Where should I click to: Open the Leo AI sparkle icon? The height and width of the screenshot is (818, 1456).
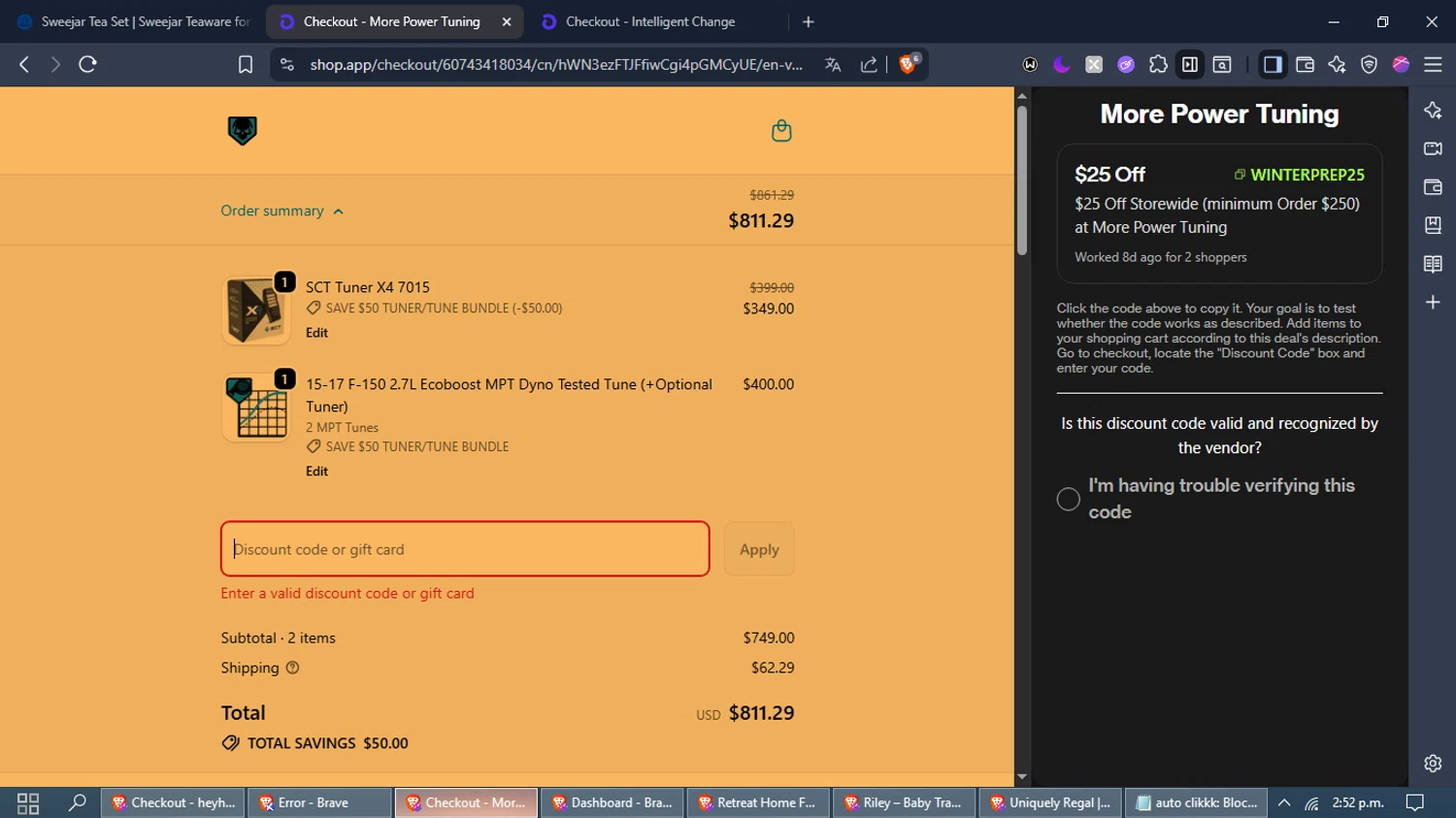point(1337,64)
